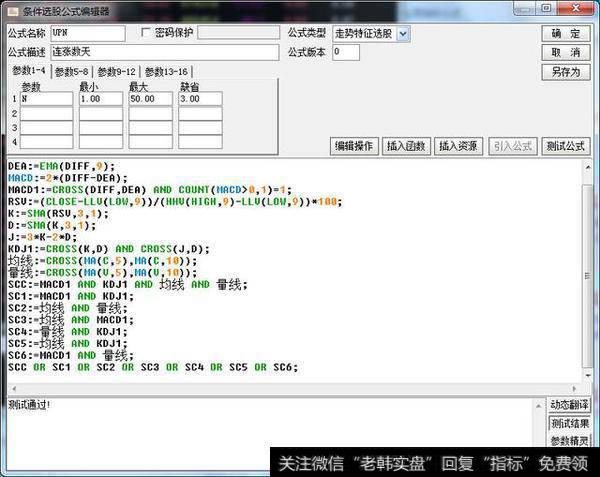Click the window title bar icon
This screenshot has width=600, height=477.
coord(13,11)
